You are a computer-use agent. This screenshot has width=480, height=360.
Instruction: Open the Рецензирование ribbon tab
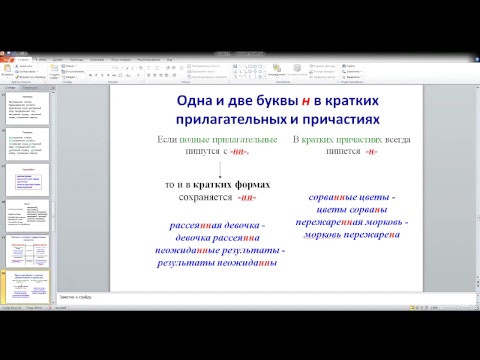click(x=149, y=60)
